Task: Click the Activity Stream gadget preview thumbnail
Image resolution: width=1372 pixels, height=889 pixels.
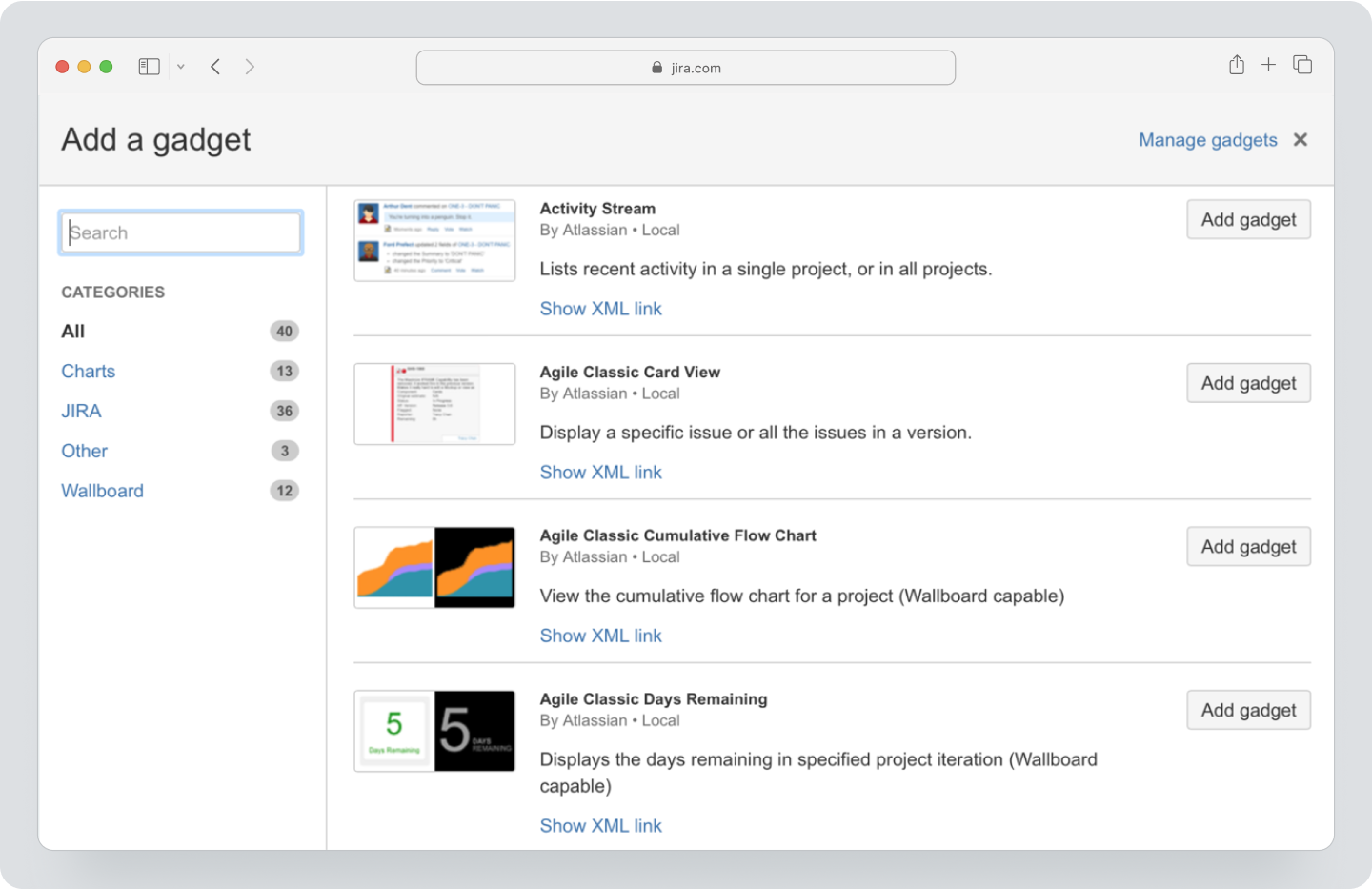Action: click(x=434, y=240)
